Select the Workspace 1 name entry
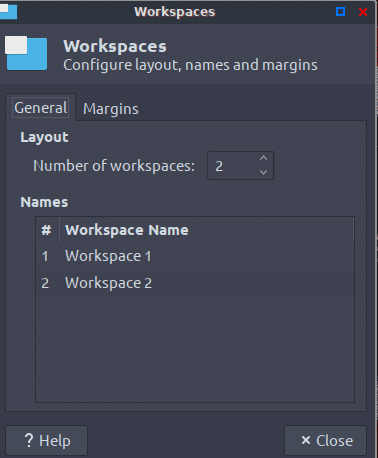The width and height of the screenshot is (378, 458). tap(108, 256)
